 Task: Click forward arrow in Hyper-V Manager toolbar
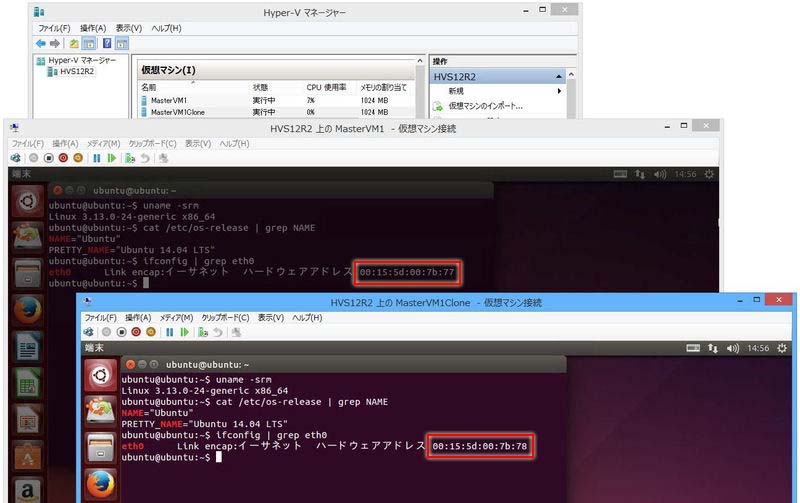pyautogui.click(x=55, y=43)
